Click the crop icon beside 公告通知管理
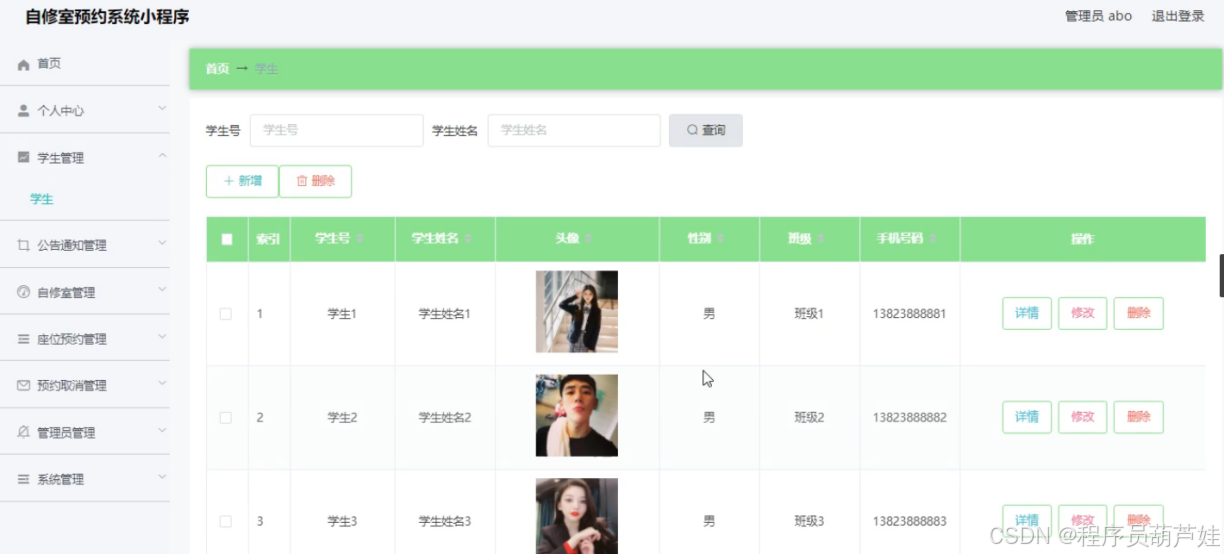 coord(24,245)
